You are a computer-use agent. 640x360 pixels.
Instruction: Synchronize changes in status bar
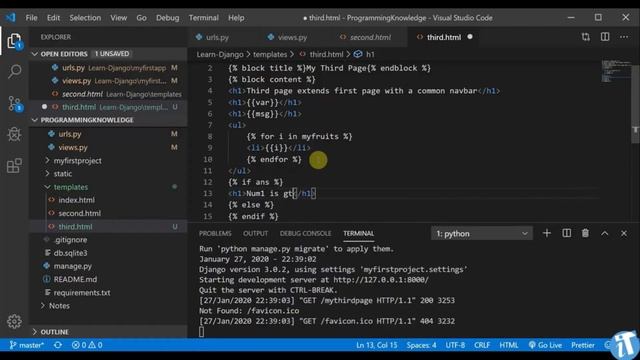pyautogui.click(x=58, y=345)
